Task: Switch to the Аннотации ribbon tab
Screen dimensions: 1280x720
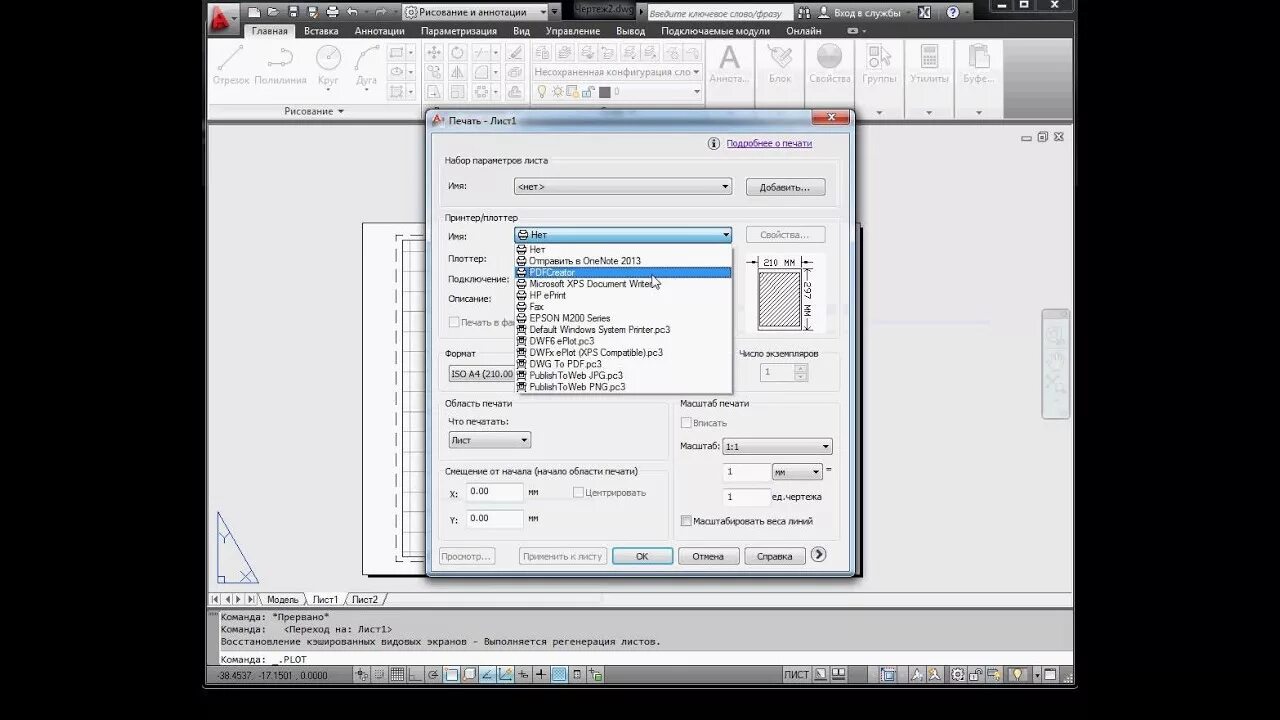Action: tap(380, 31)
